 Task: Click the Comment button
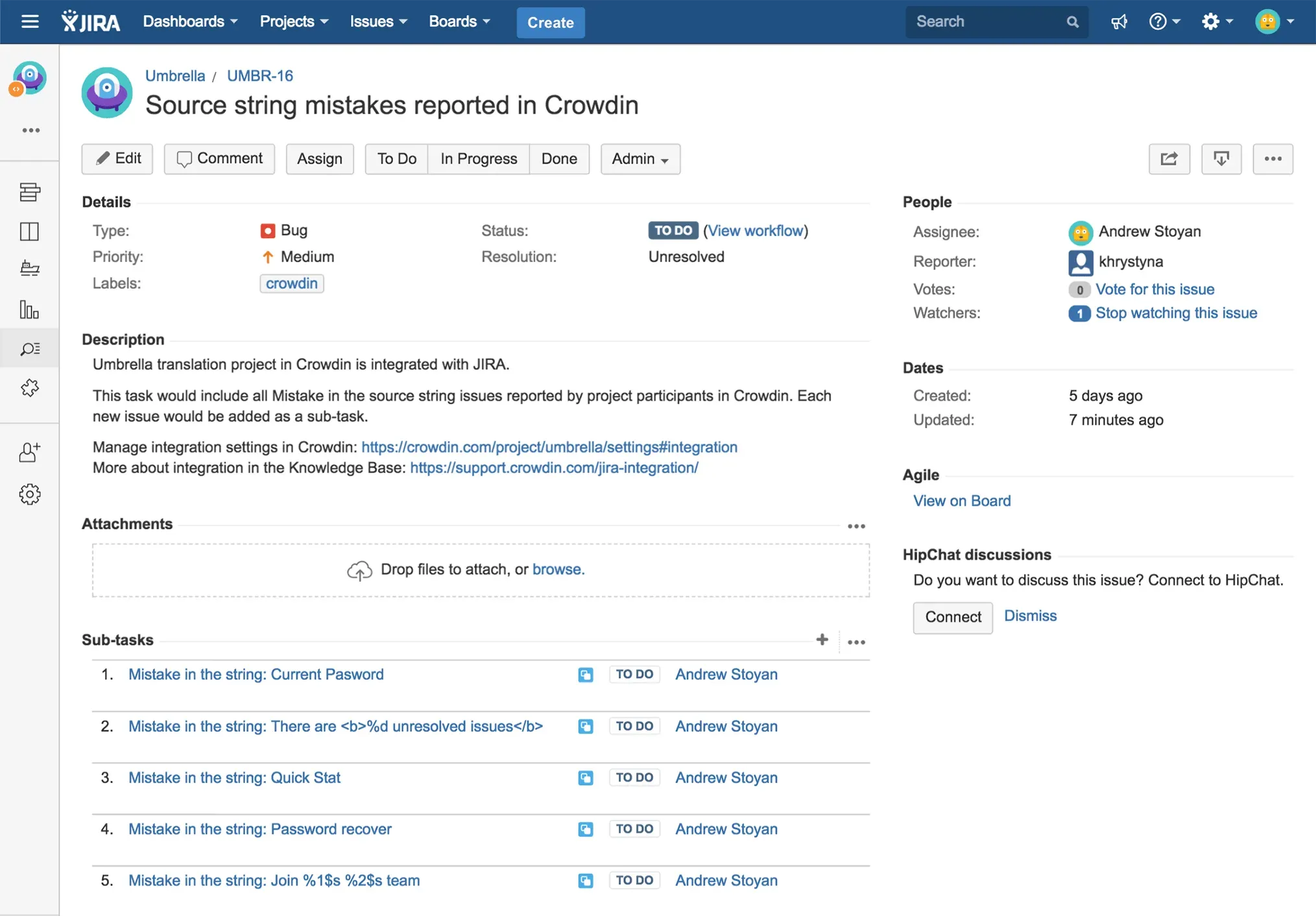[219, 159]
